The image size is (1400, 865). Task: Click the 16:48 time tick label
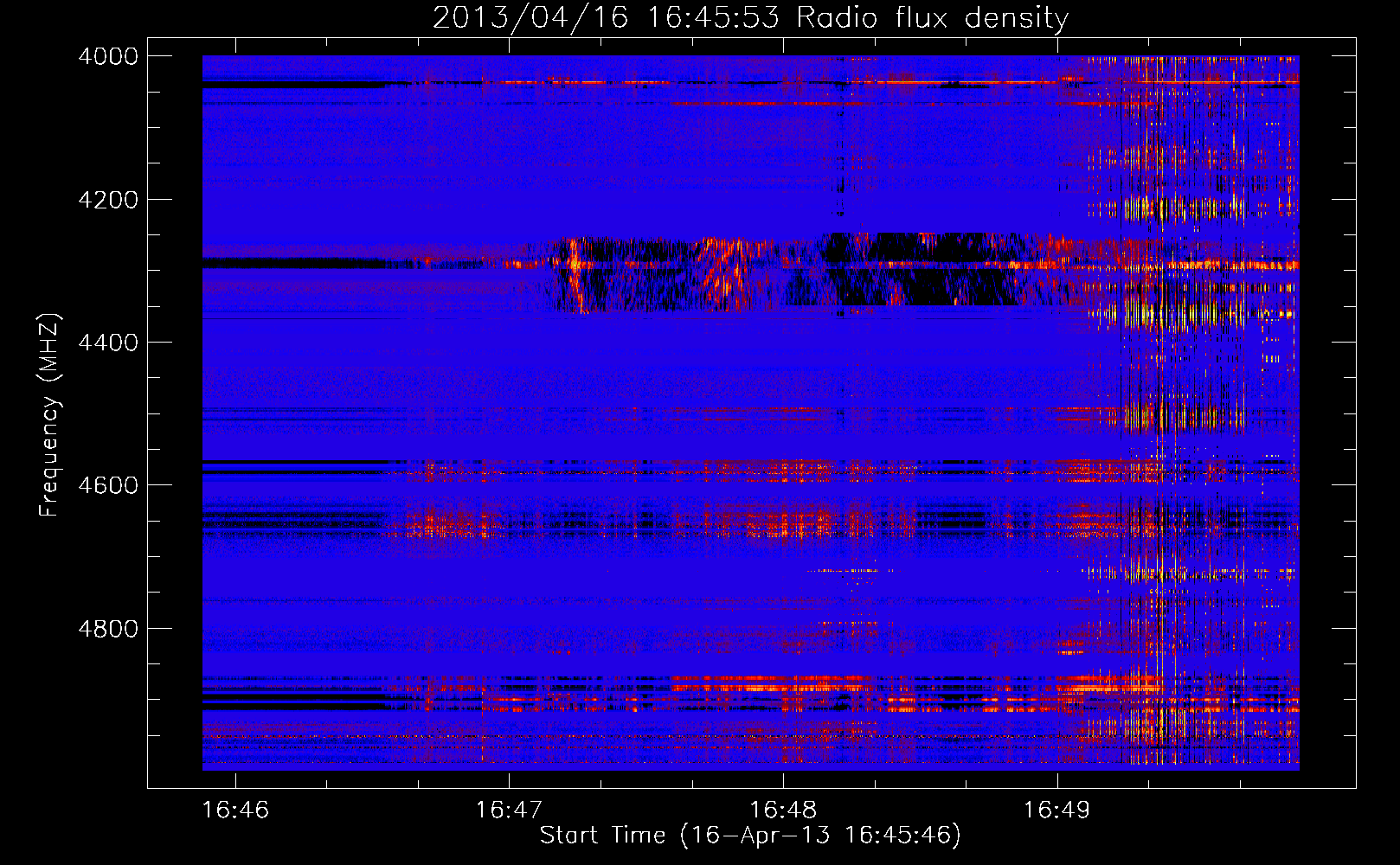point(783,810)
